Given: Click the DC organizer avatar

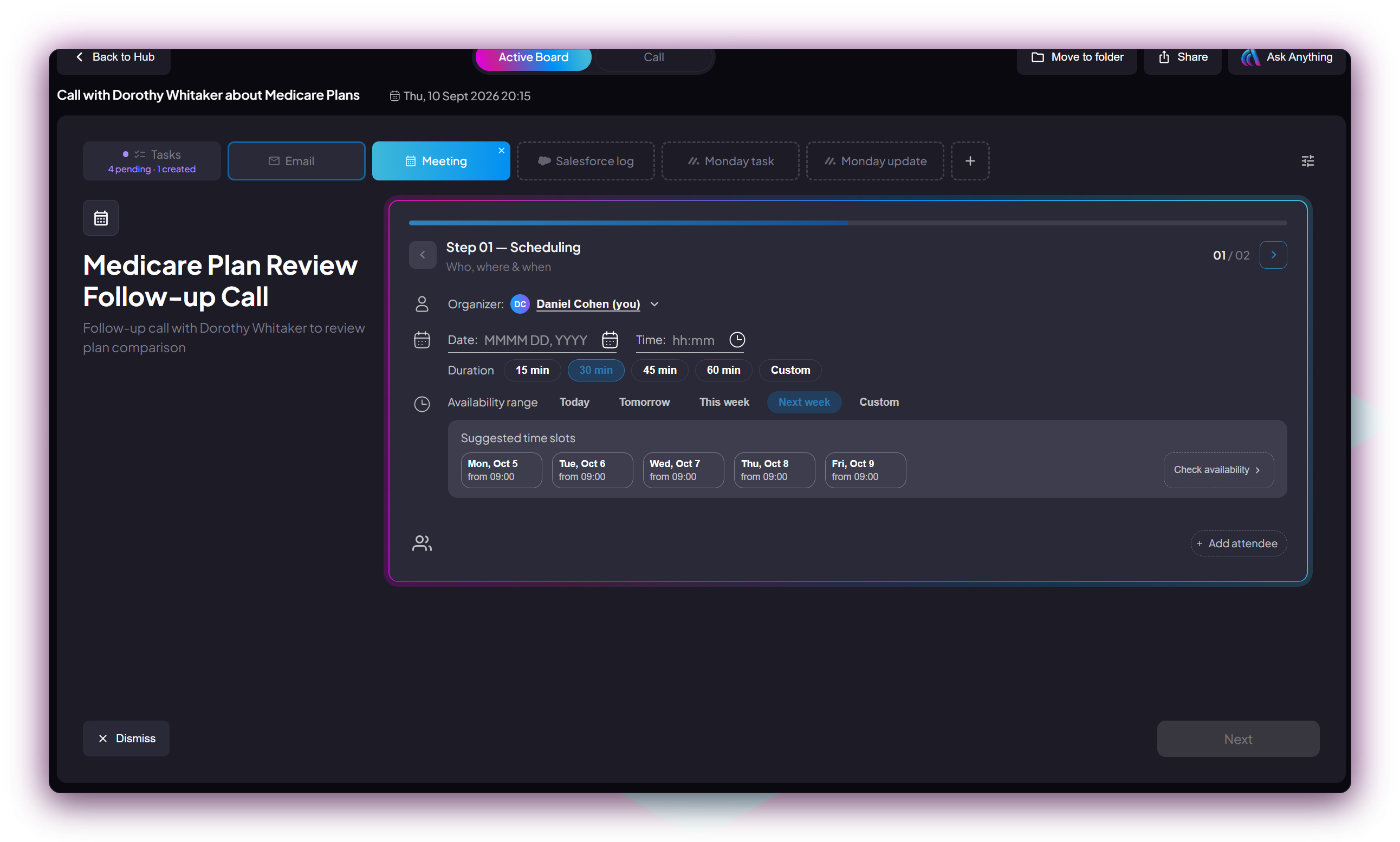Looking at the screenshot, I should (520, 304).
